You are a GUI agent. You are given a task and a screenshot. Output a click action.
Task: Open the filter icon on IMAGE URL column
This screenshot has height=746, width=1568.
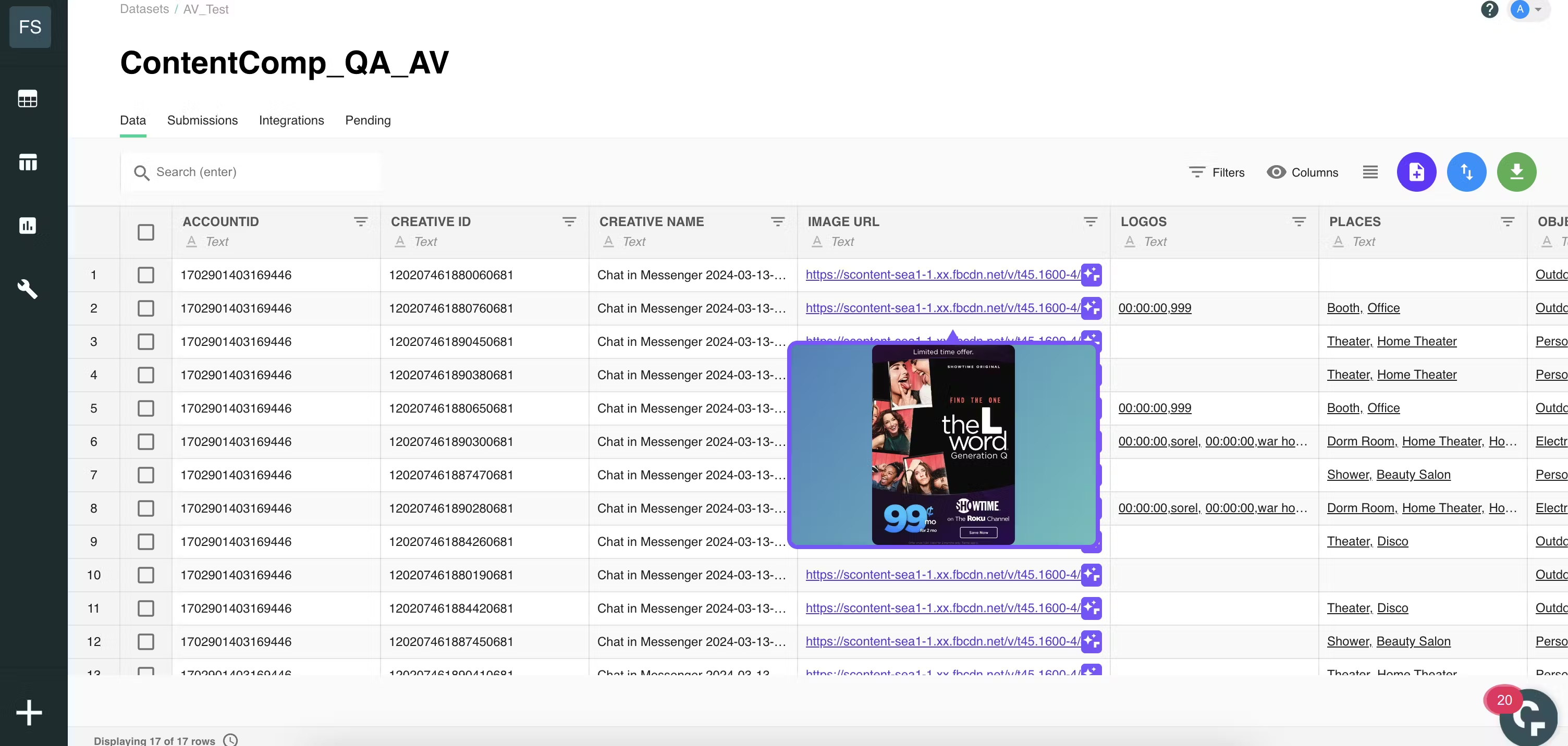1090,221
